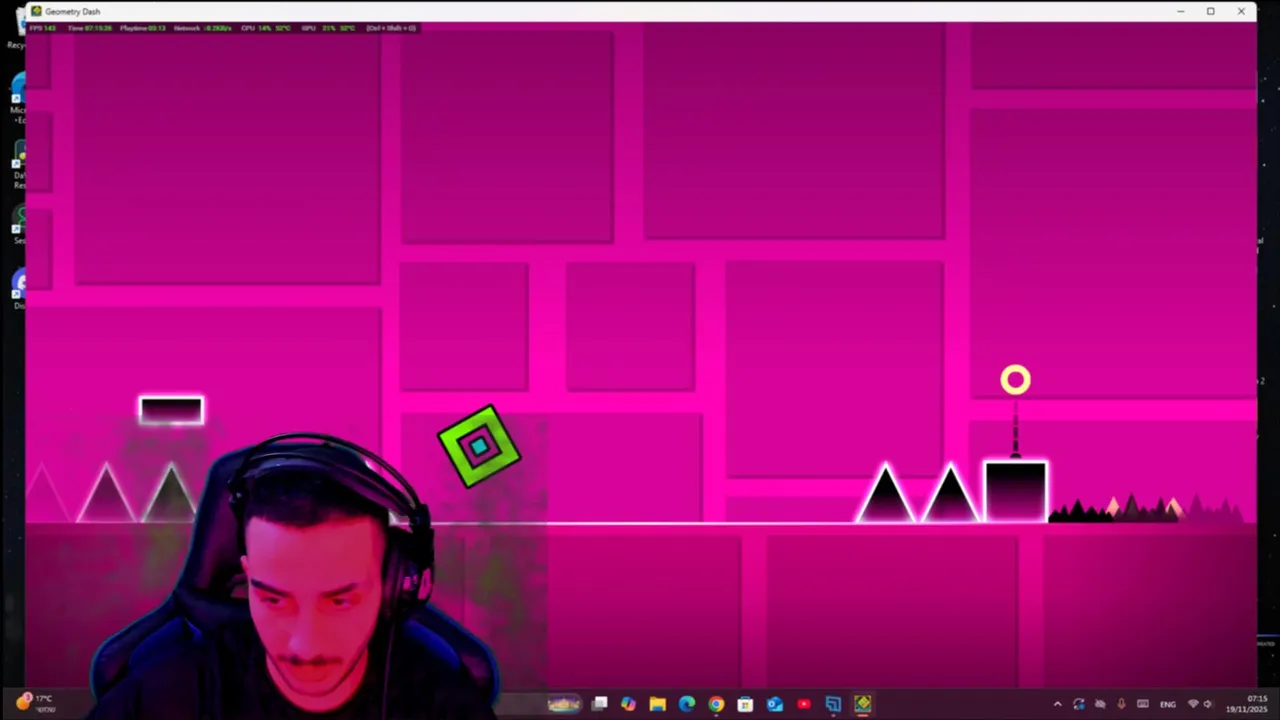This screenshot has width=1280, height=720.
Task: Open the touch keyboard tray icon
Action: tap(1143, 704)
